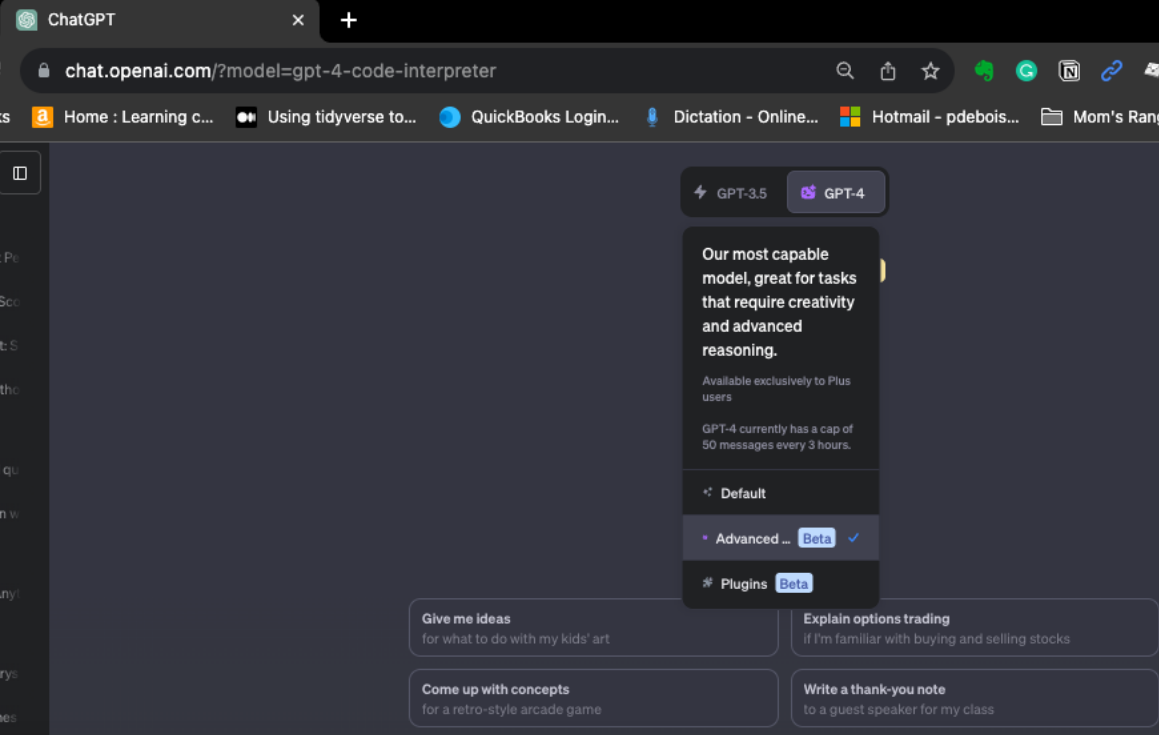Open the Grammarly extension icon

pyautogui.click(x=1026, y=71)
